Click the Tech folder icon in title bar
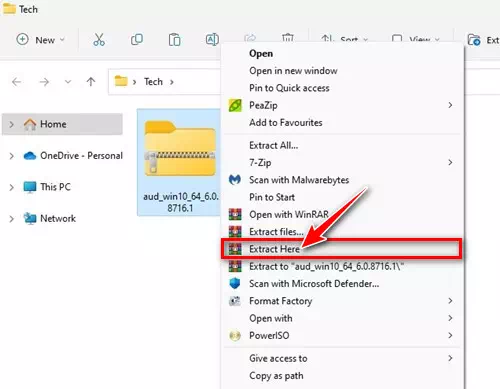500x389 pixels. tap(9, 8)
